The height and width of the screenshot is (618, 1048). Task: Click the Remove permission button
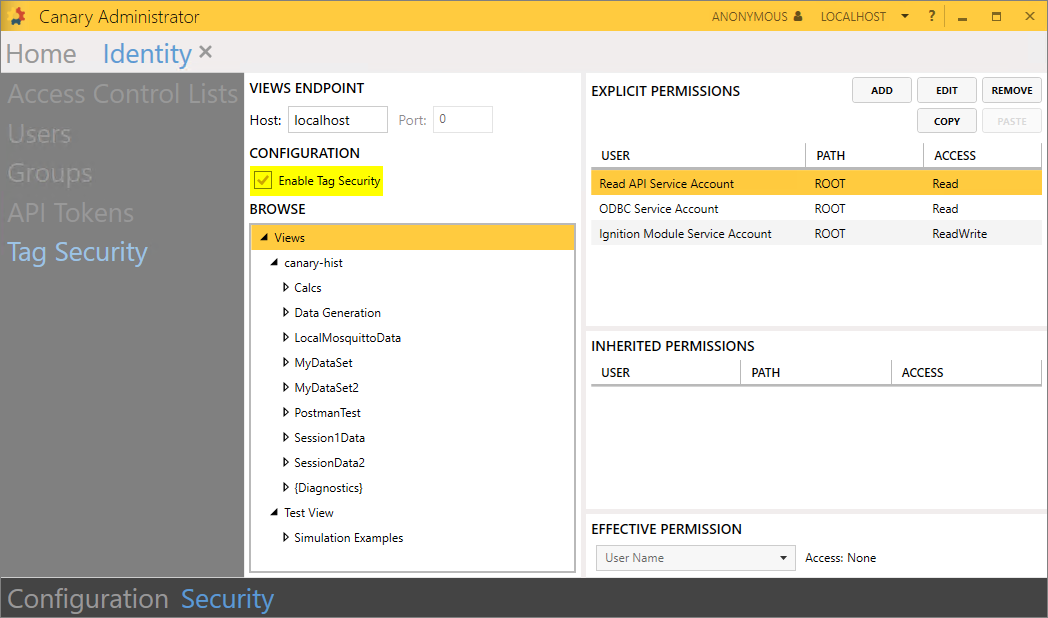coord(1011,90)
